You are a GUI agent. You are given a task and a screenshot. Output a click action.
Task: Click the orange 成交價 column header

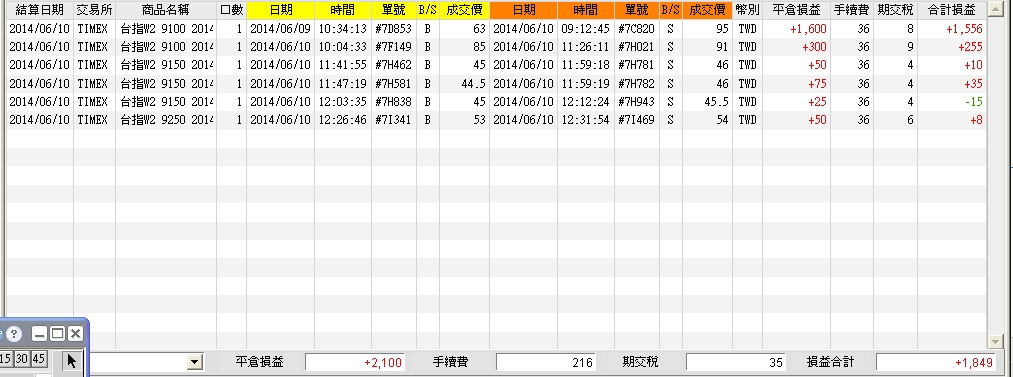(707, 10)
